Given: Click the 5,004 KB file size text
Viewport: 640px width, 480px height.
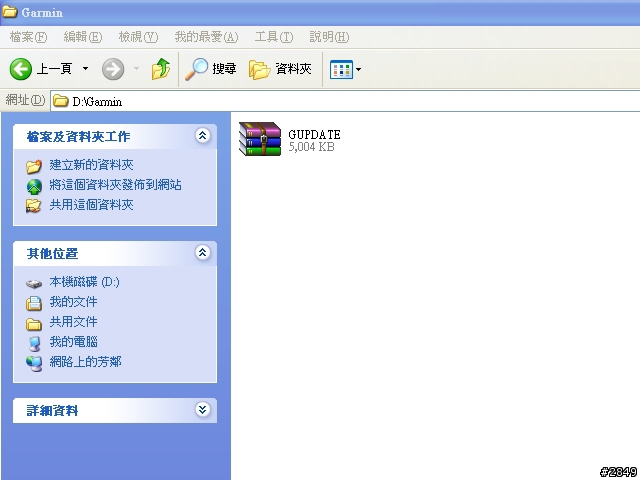Looking at the screenshot, I should 311,147.
